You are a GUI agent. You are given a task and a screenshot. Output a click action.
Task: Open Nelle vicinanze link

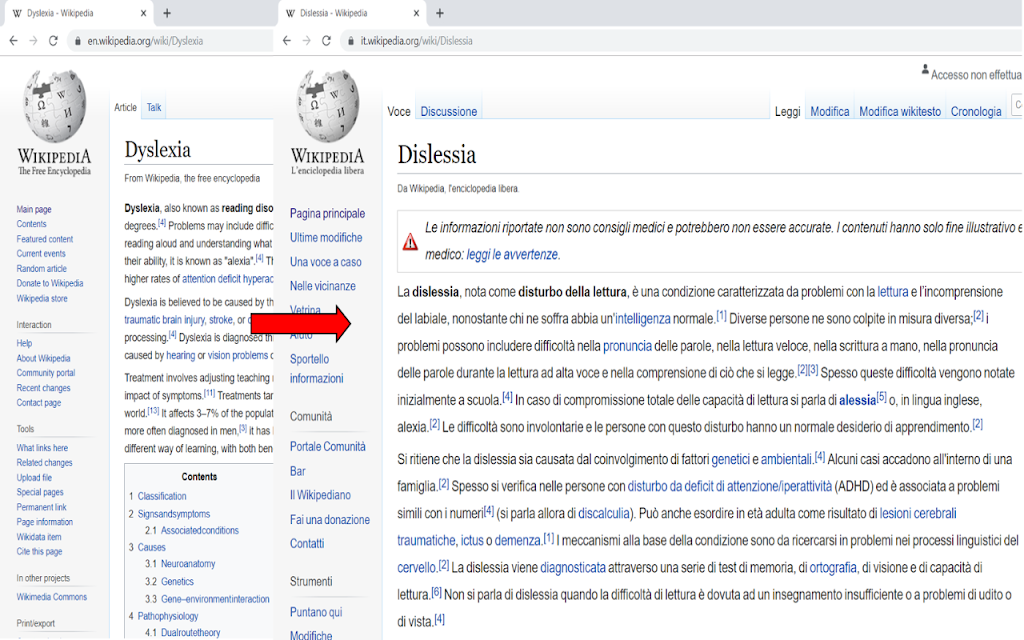pyautogui.click(x=323, y=286)
